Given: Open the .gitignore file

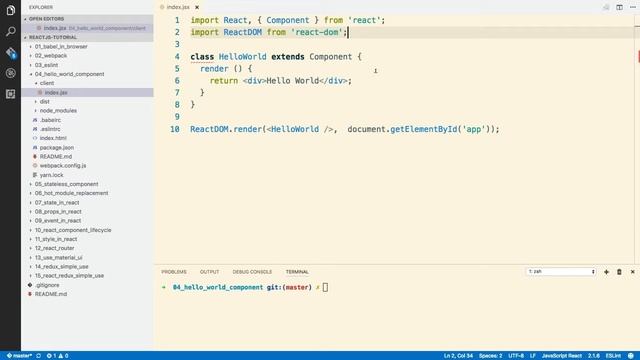Looking at the screenshot, I should point(47,285).
